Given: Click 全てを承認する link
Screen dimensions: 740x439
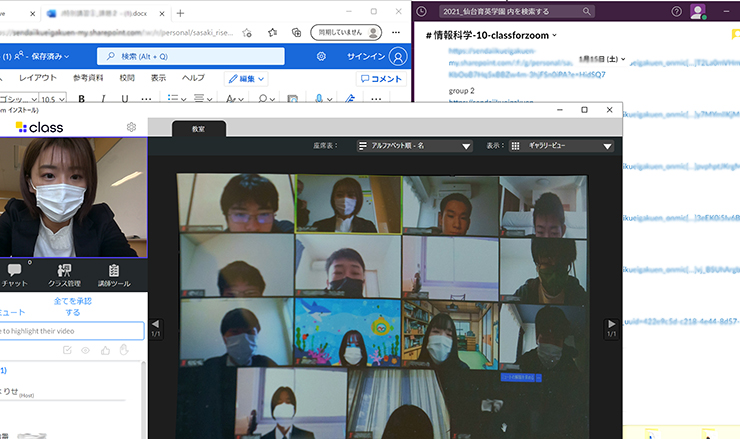Looking at the screenshot, I should pyautogui.click(x=72, y=306).
